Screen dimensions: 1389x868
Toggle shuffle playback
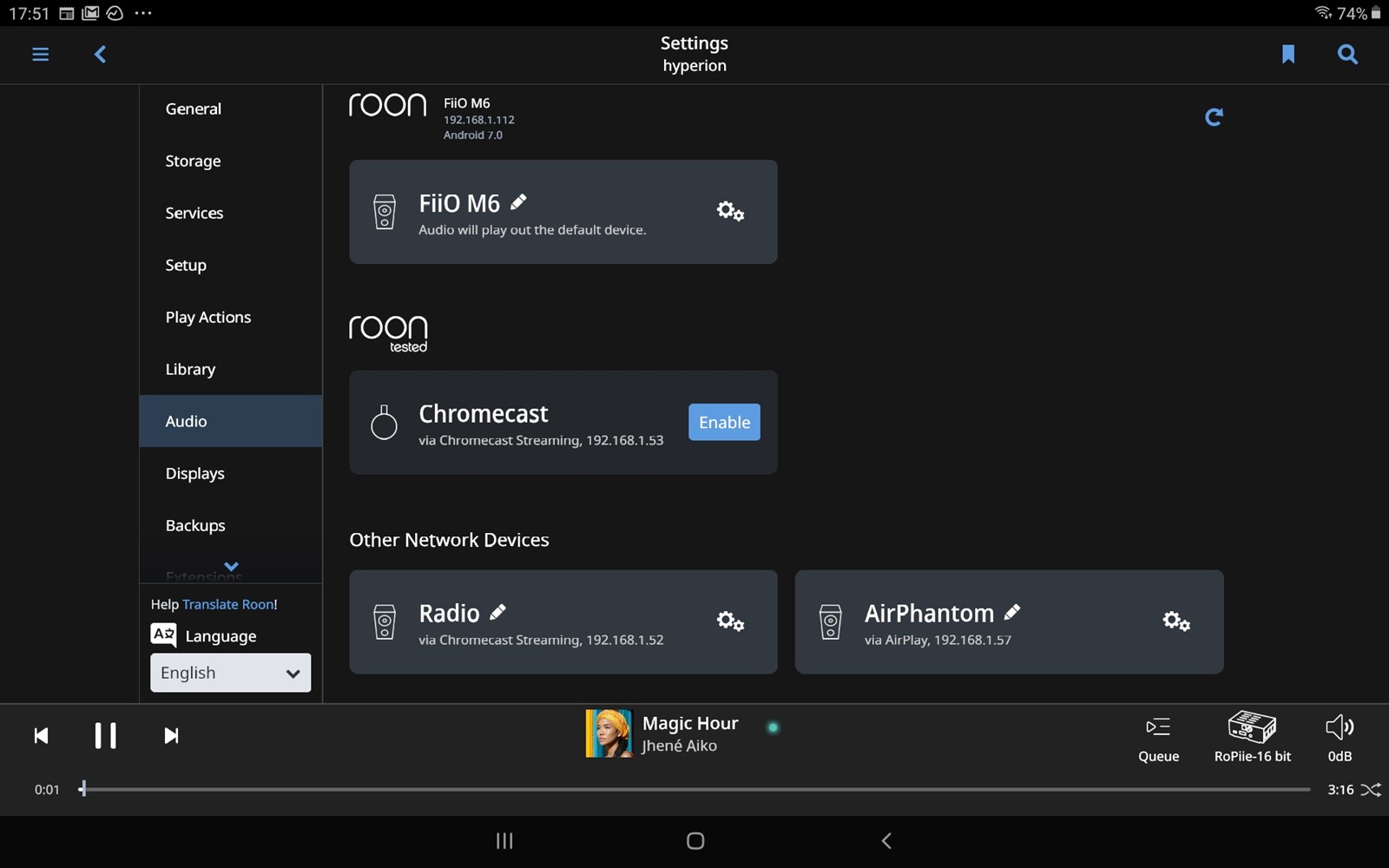pyautogui.click(x=1371, y=790)
